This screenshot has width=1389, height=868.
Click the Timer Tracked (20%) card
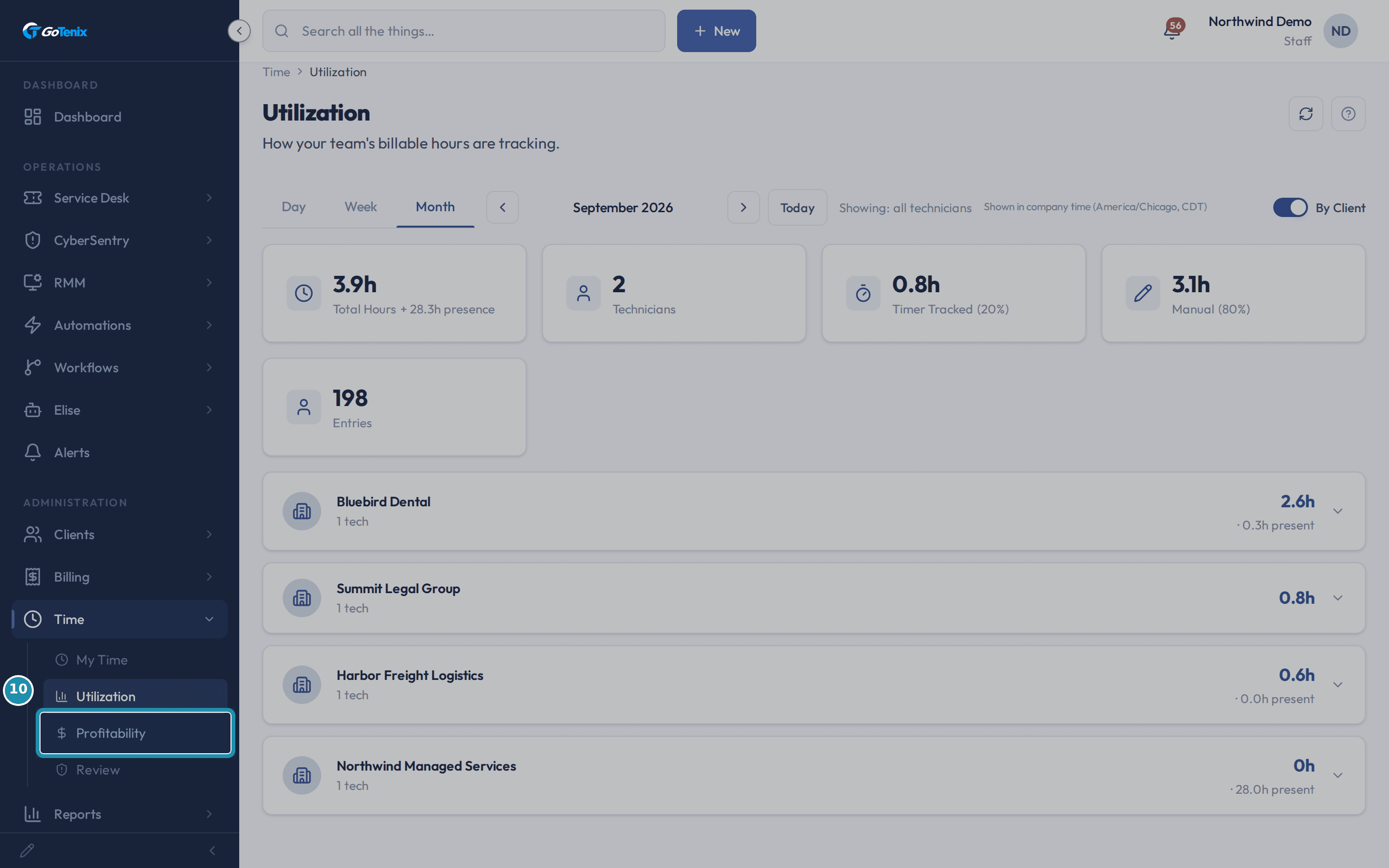tap(953, 293)
